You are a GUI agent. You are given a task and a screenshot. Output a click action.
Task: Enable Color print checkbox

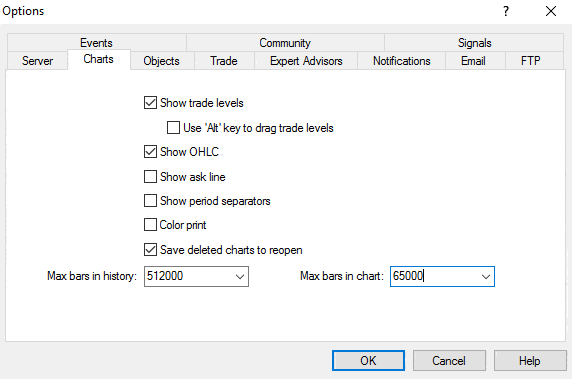click(150, 225)
